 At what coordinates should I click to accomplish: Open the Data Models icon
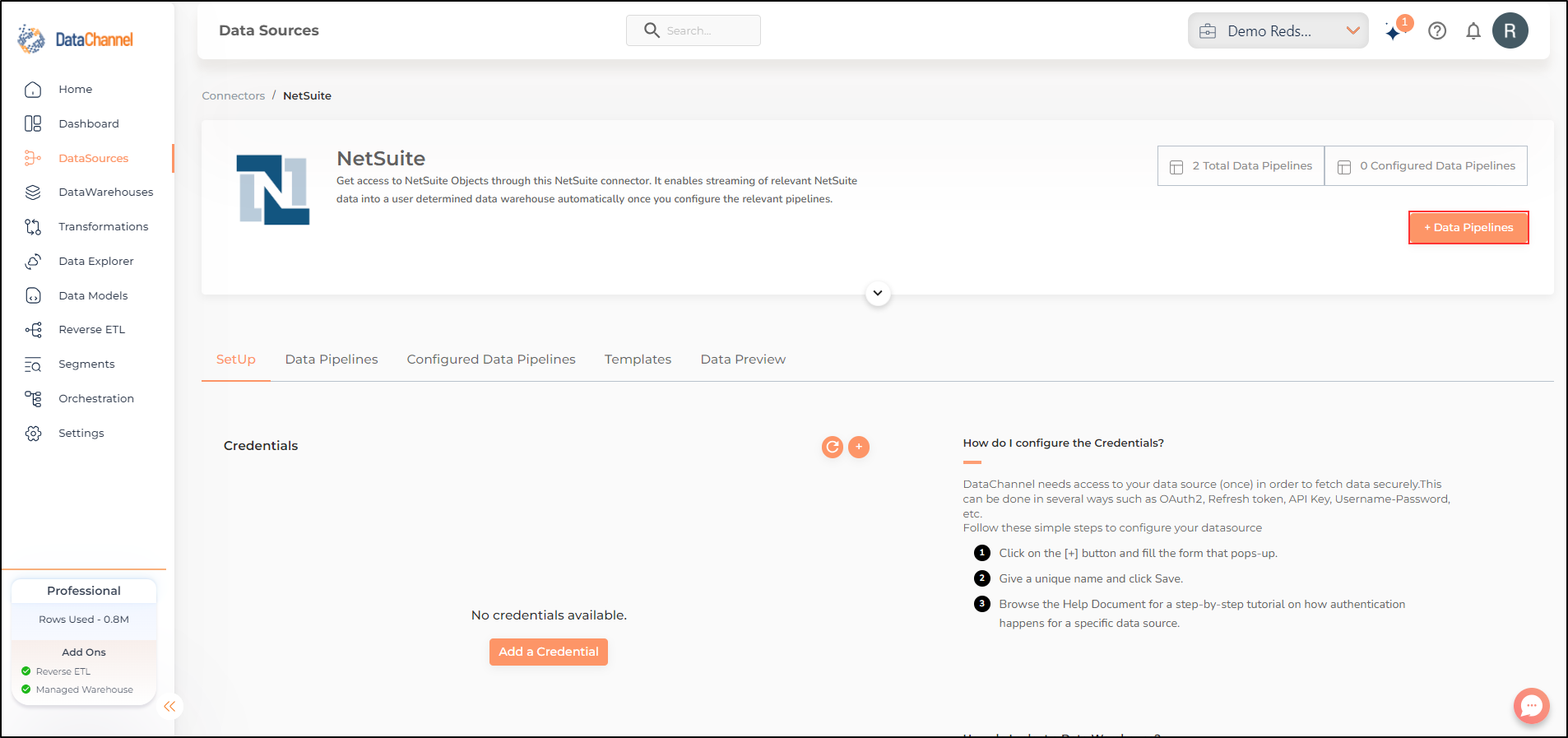[x=33, y=295]
